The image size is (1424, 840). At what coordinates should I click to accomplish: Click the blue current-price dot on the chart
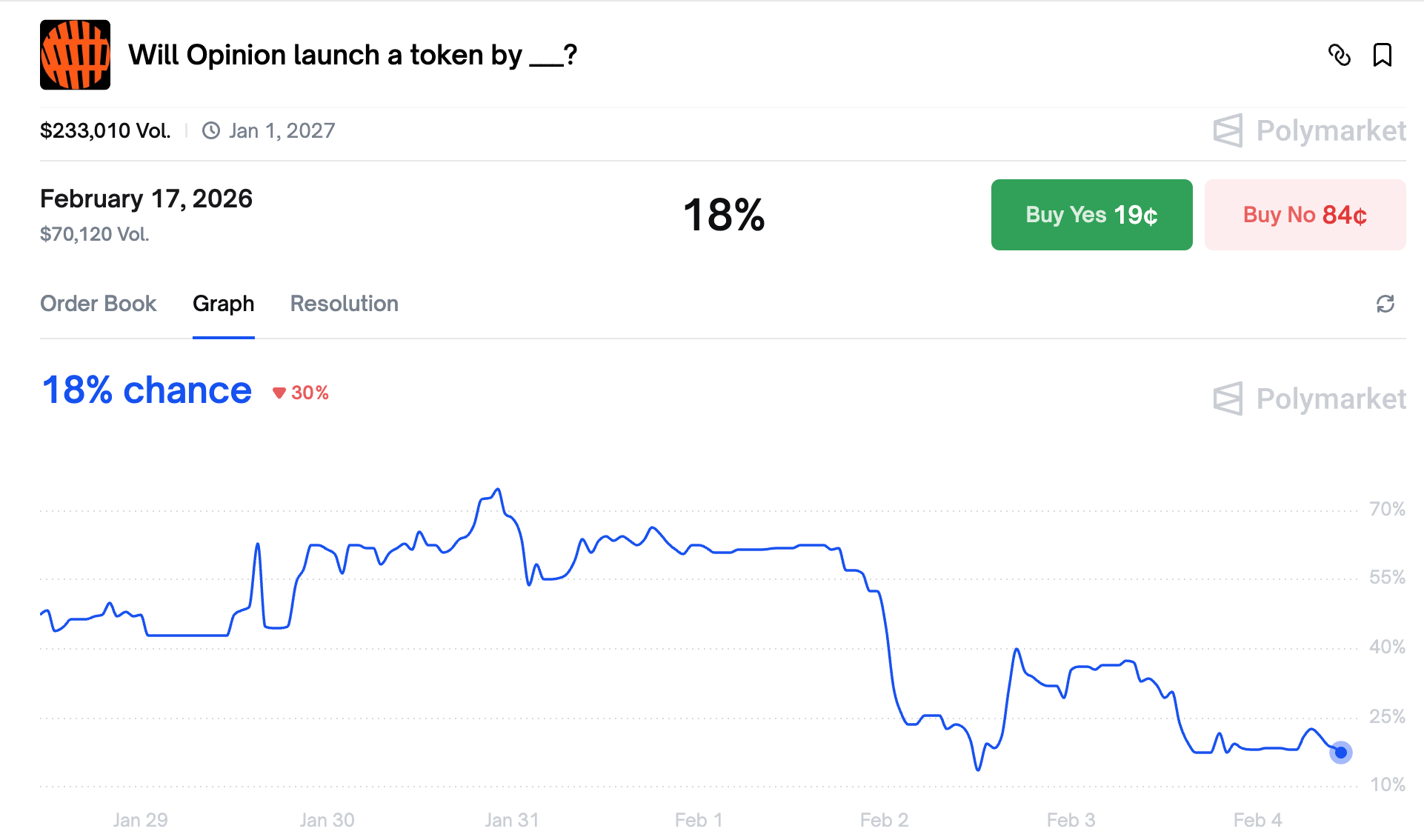click(1340, 753)
